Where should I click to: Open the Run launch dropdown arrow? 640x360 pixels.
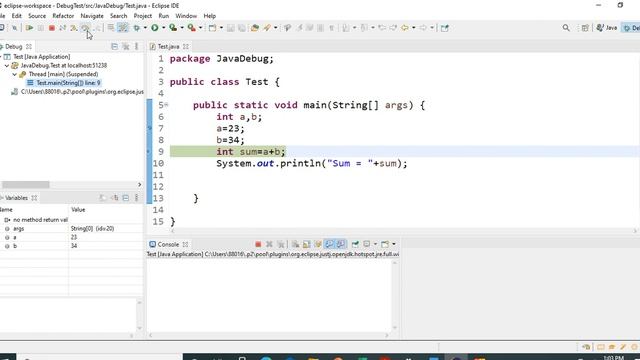click(x=163, y=28)
